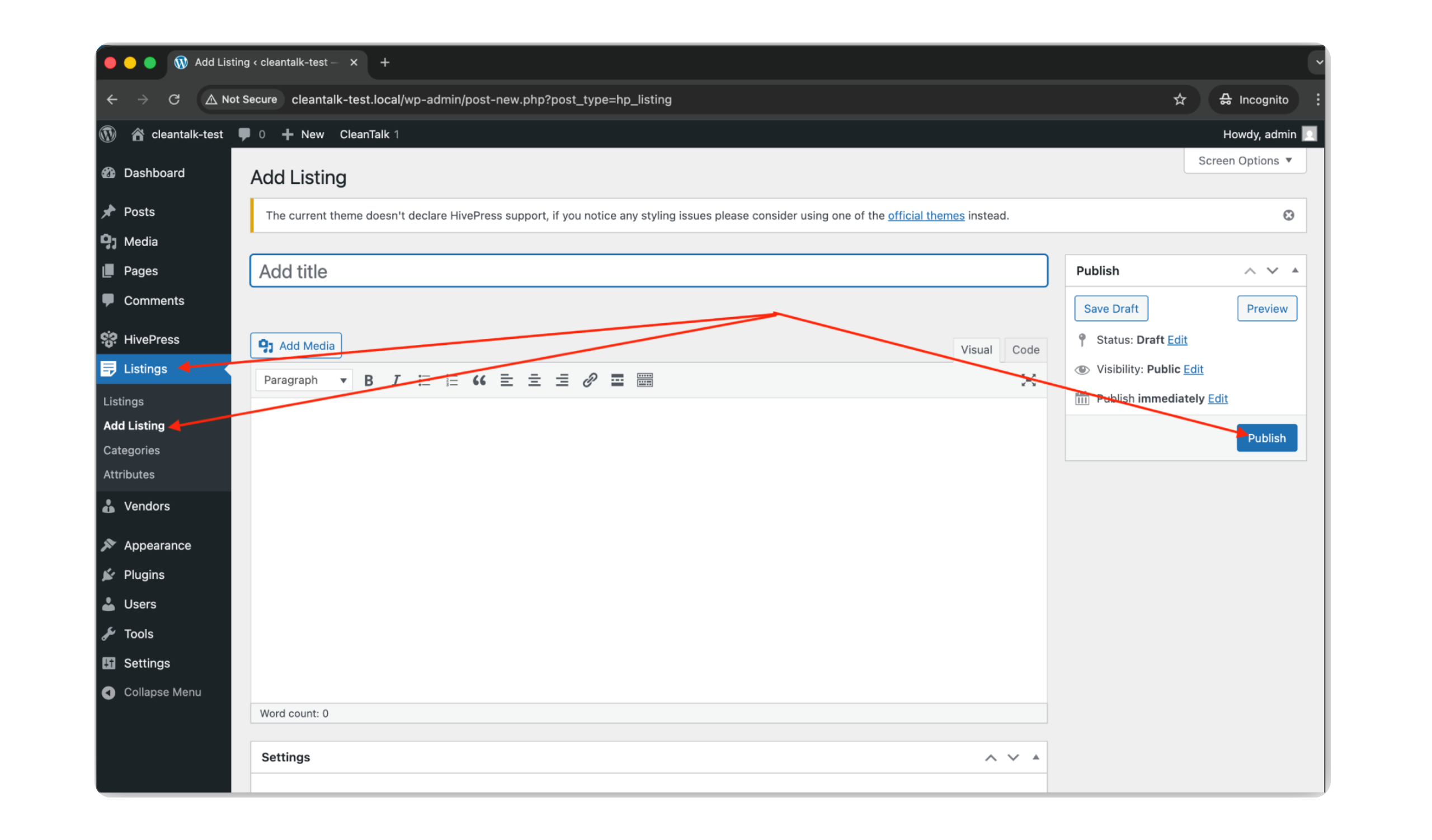Click the bulleted list icon

click(424, 380)
